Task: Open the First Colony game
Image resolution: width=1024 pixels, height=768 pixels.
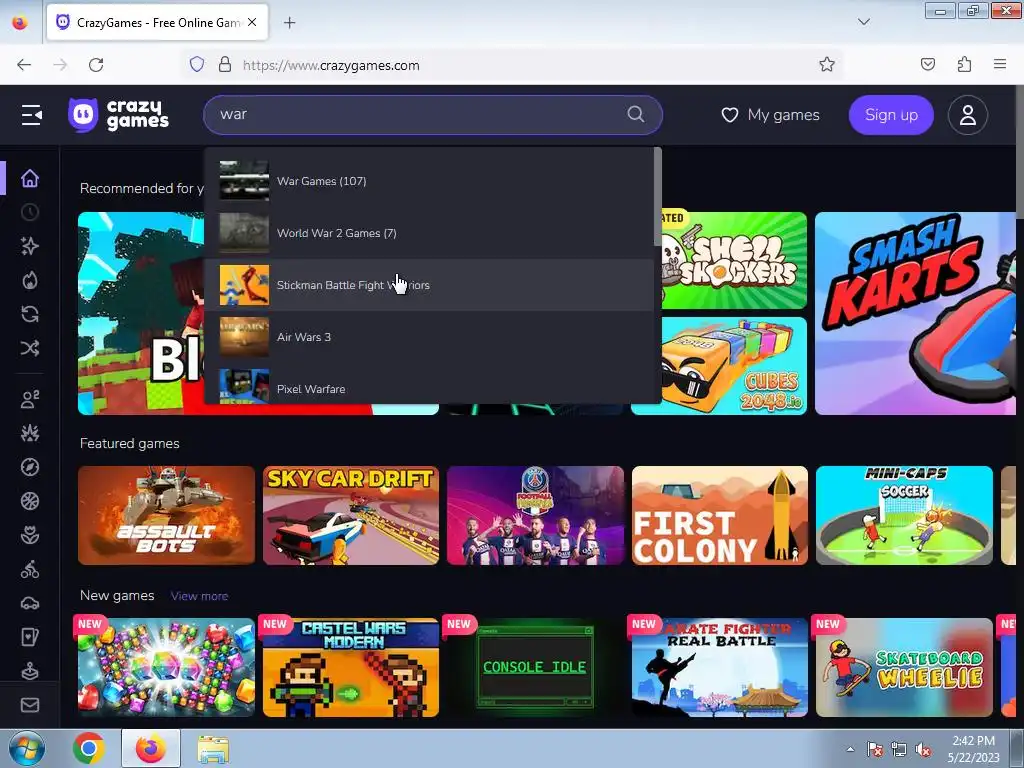Action: pos(720,515)
